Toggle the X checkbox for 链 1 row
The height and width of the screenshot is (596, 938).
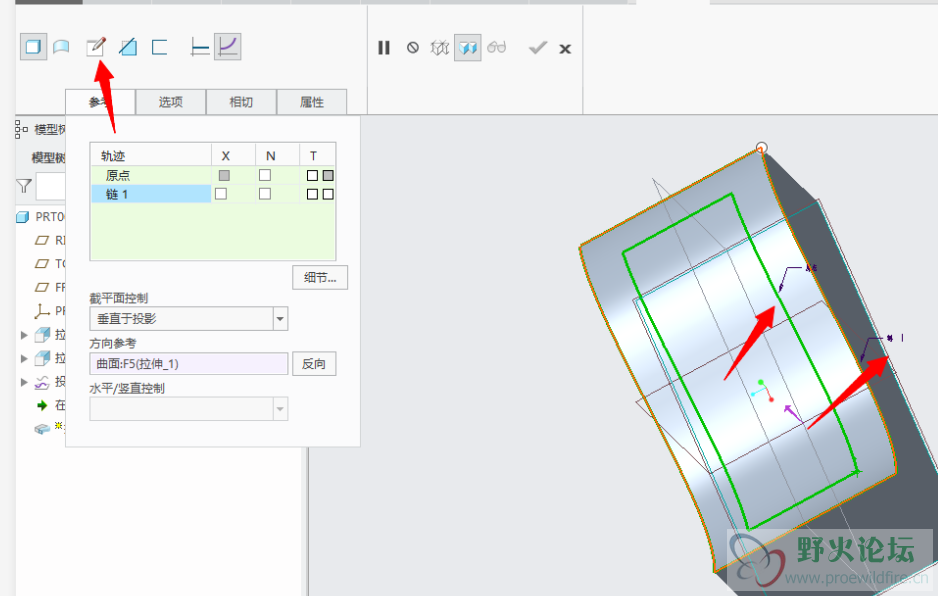pyautogui.click(x=221, y=193)
